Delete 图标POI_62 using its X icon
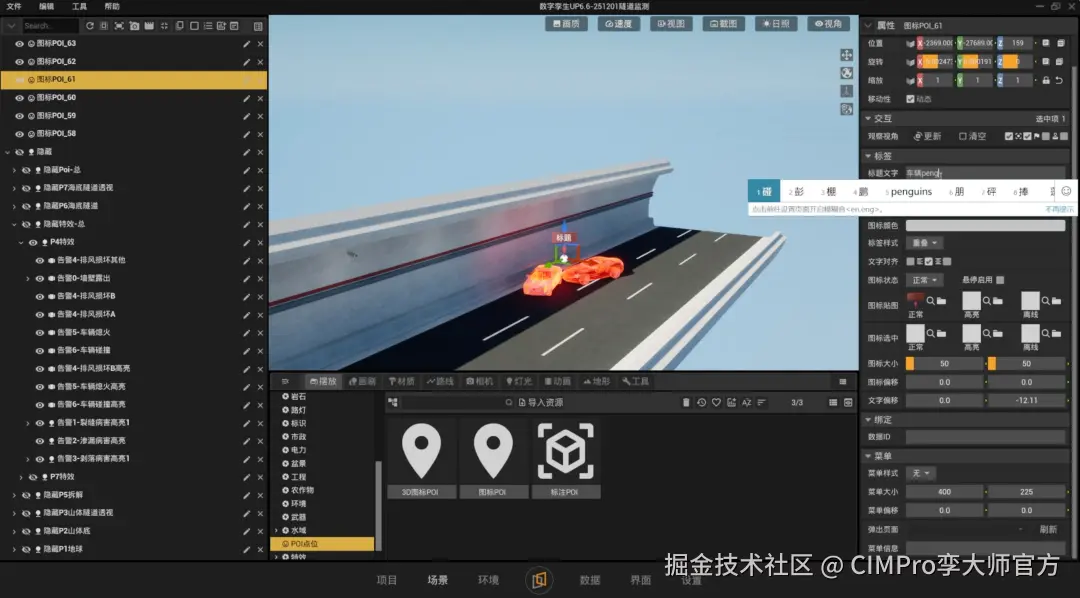 260,62
